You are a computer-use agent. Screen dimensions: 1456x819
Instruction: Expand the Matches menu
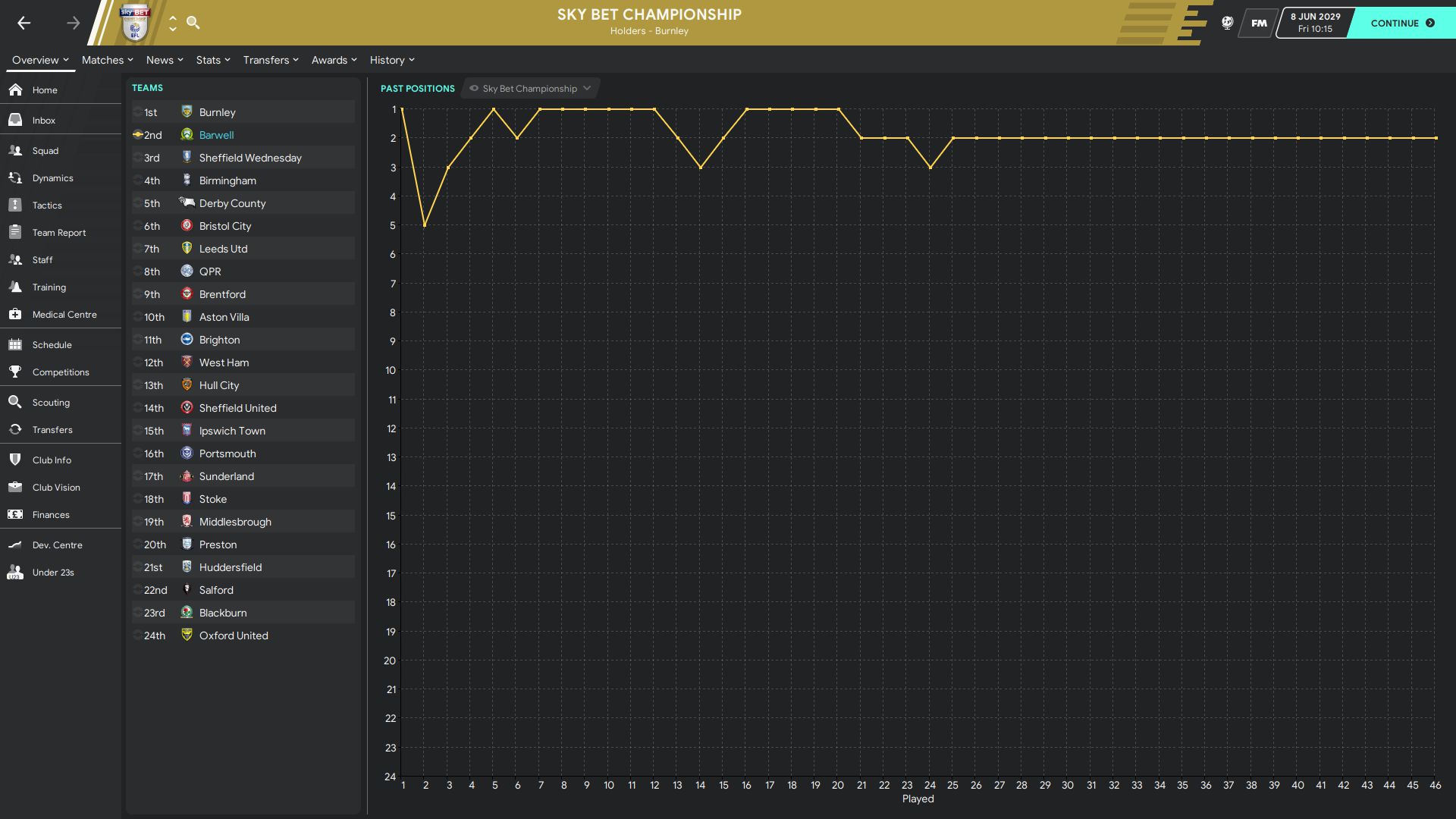click(x=107, y=60)
